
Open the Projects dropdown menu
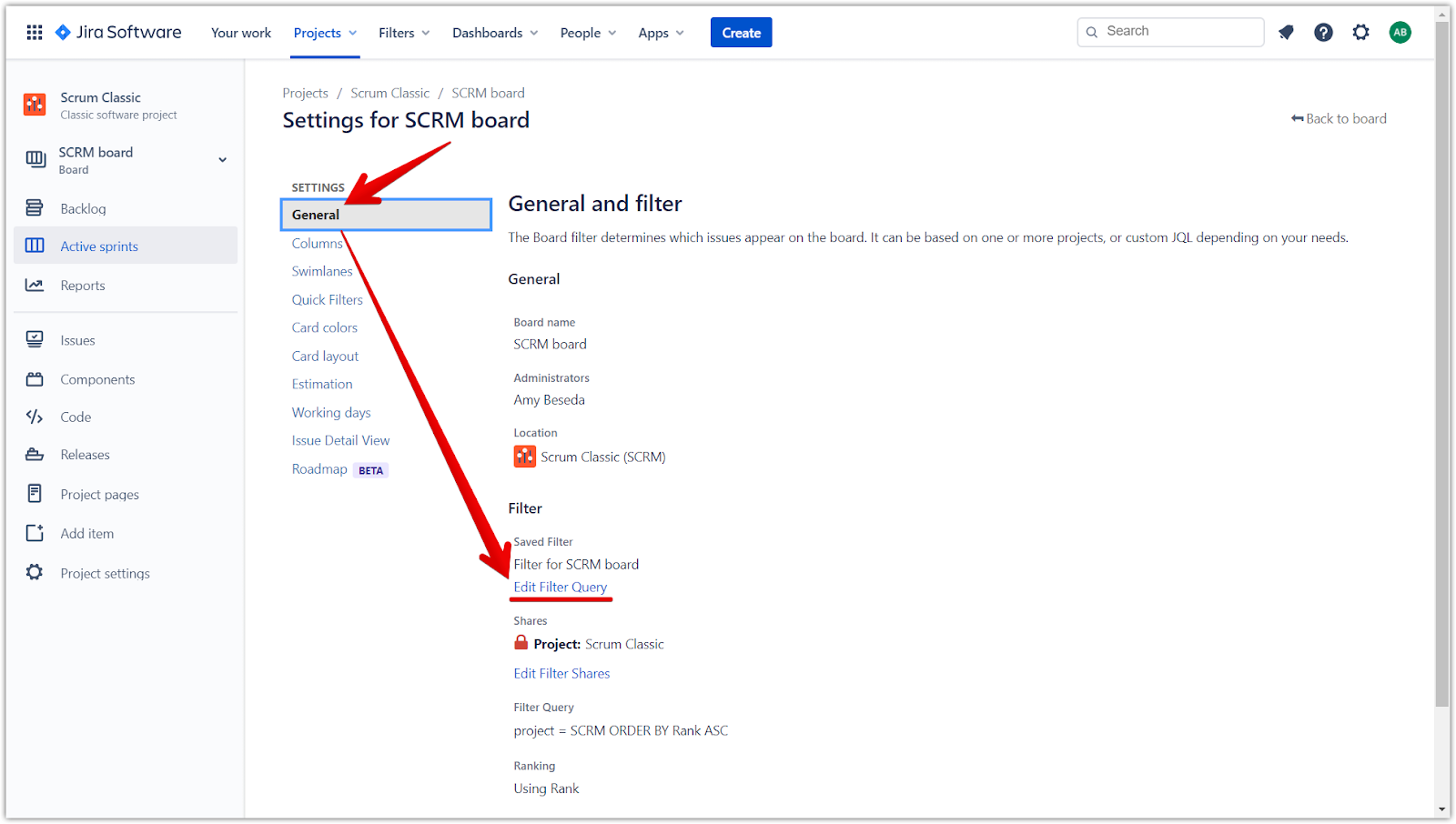click(x=325, y=33)
